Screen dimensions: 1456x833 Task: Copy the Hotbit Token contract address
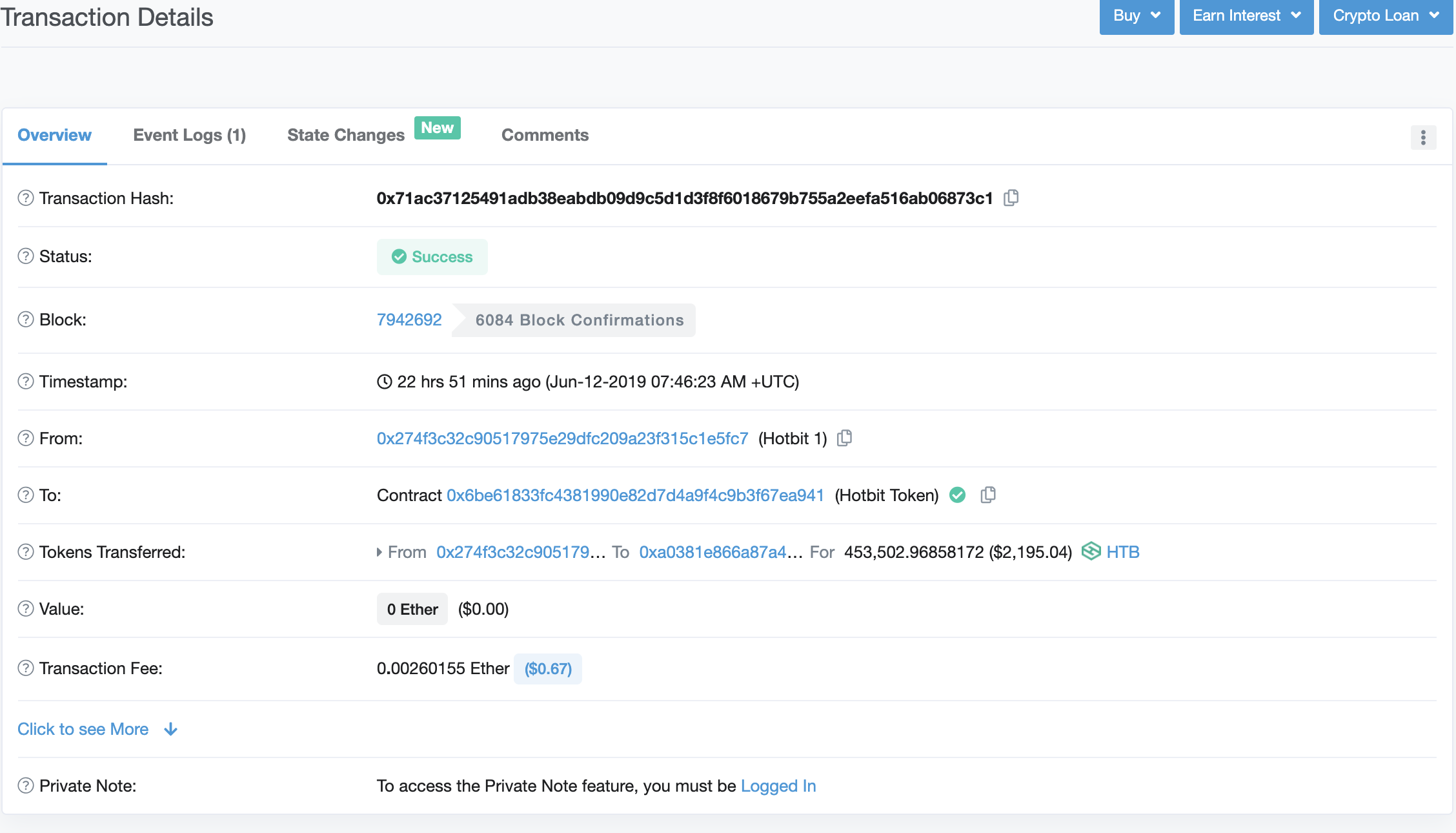(988, 495)
